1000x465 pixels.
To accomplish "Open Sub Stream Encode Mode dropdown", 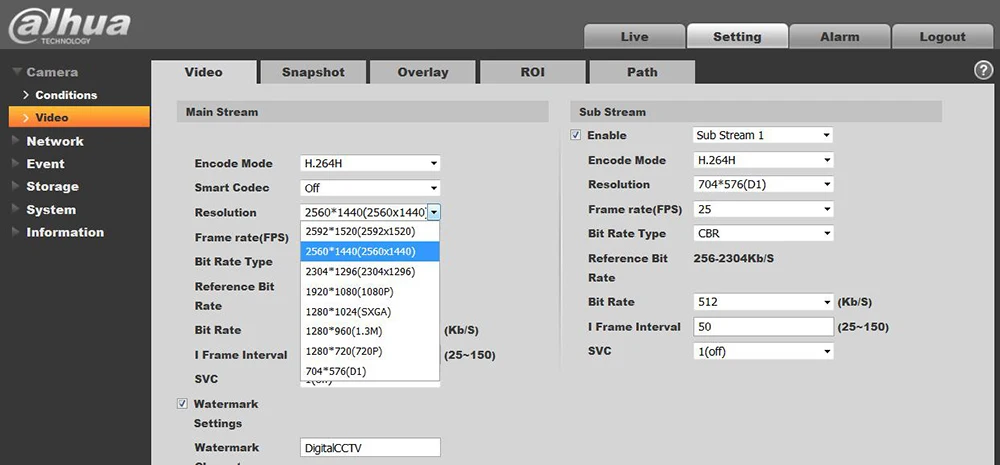I will click(763, 160).
